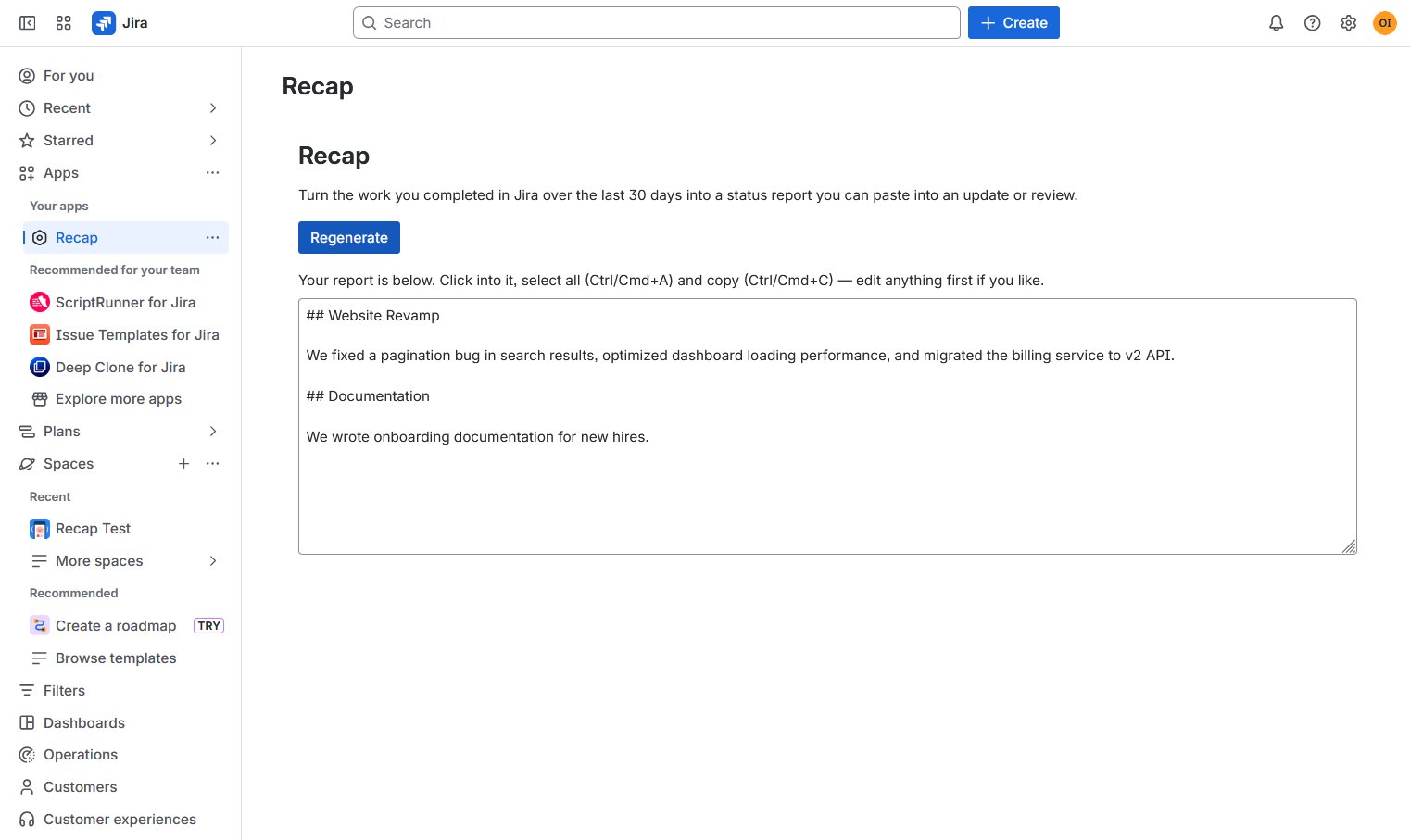Click into the report text area
This screenshot has width=1410, height=840.
(x=827, y=427)
